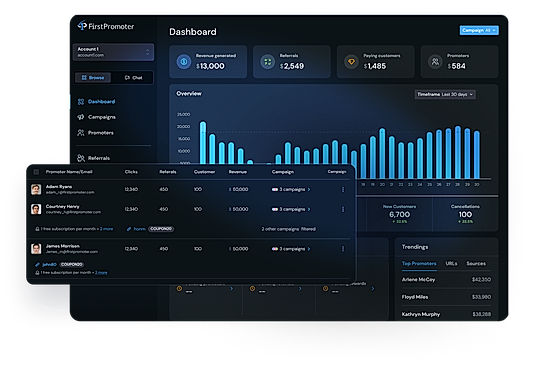This screenshot has width=543, height=368.
Task: Click Arlene McCoy in Trendings list
Action: tap(418, 280)
